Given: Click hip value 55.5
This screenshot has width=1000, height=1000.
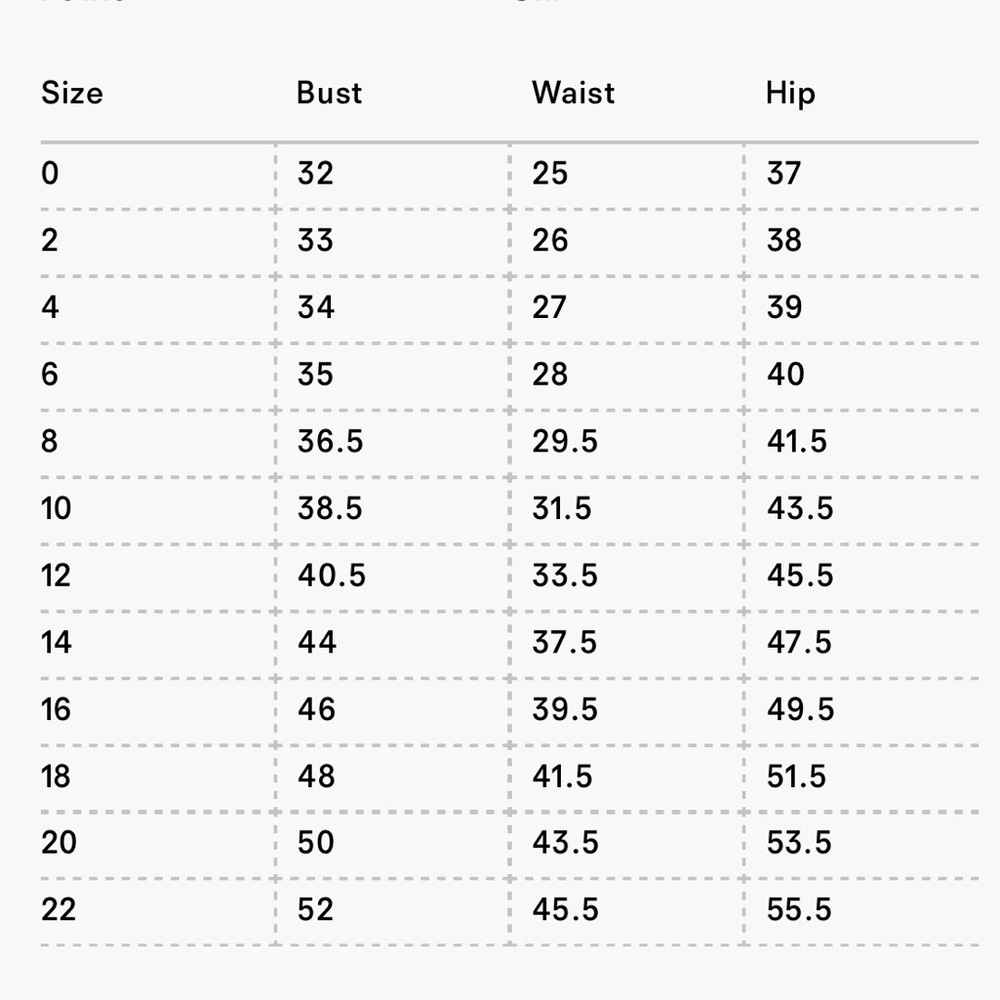Looking at the screenshot, I should point(800,909).
